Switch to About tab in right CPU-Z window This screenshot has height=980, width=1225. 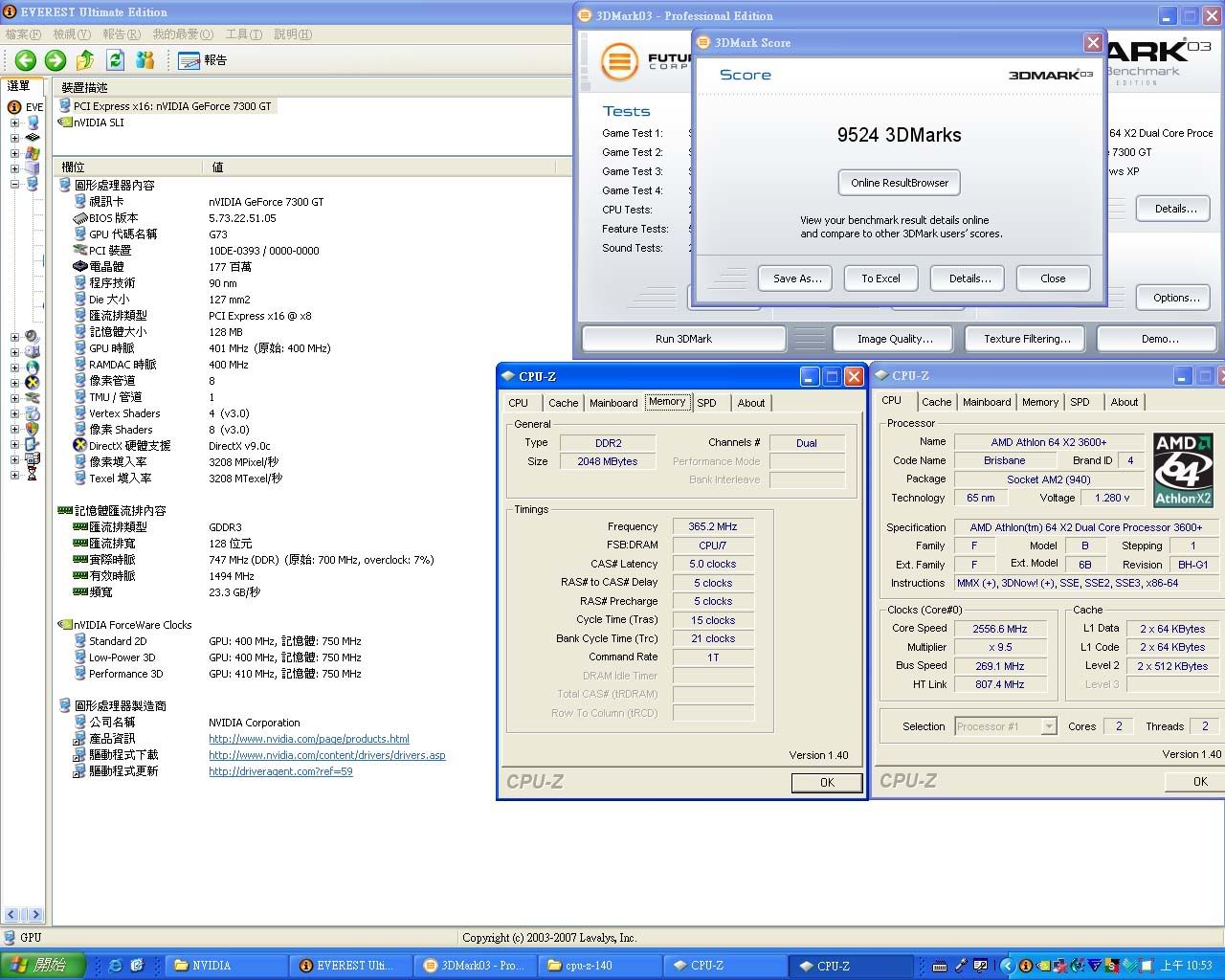coord(1125,402)
